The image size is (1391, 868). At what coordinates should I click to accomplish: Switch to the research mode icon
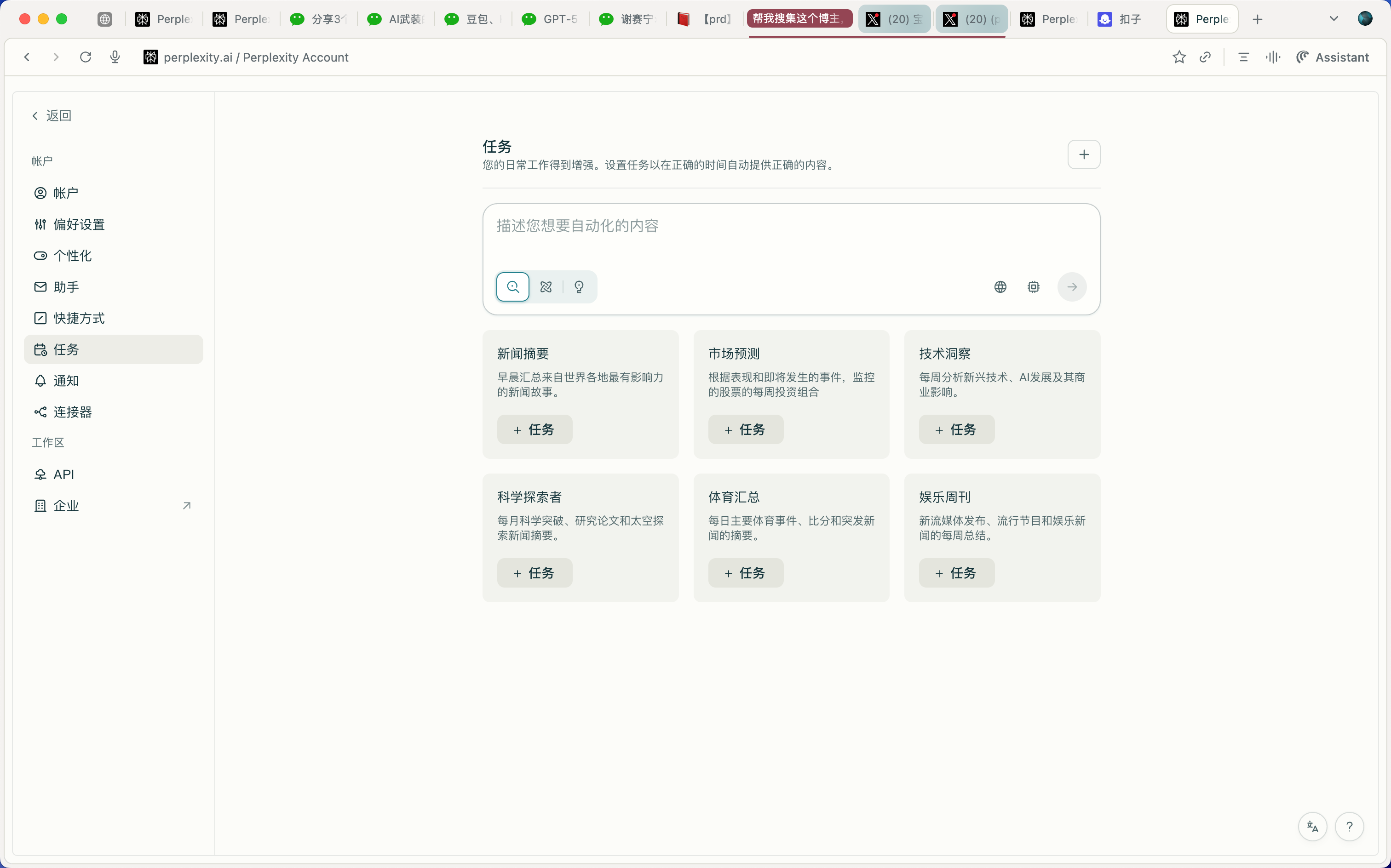(546, 286)
